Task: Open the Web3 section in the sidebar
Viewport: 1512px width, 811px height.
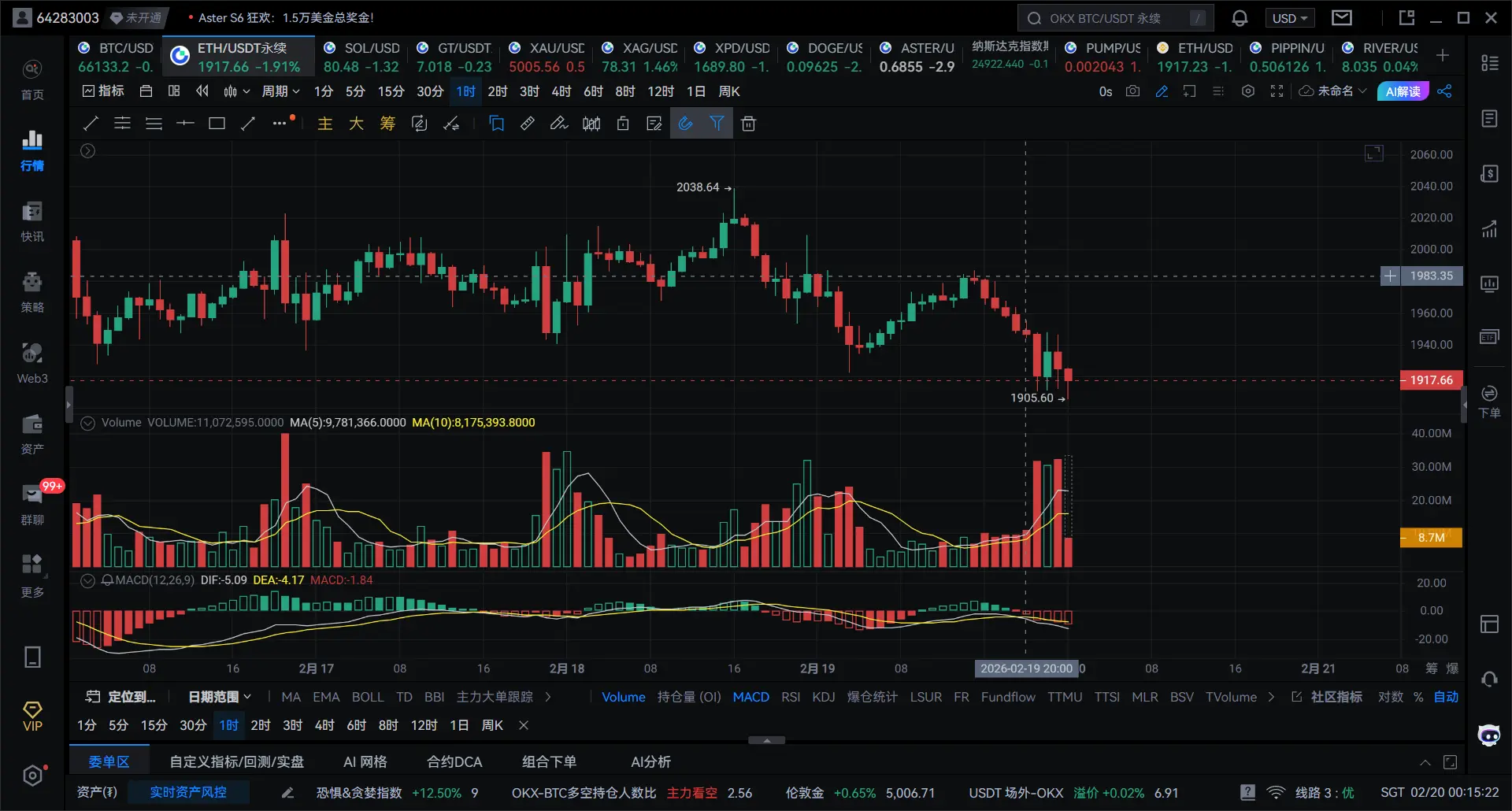Action: coord(32,363)
